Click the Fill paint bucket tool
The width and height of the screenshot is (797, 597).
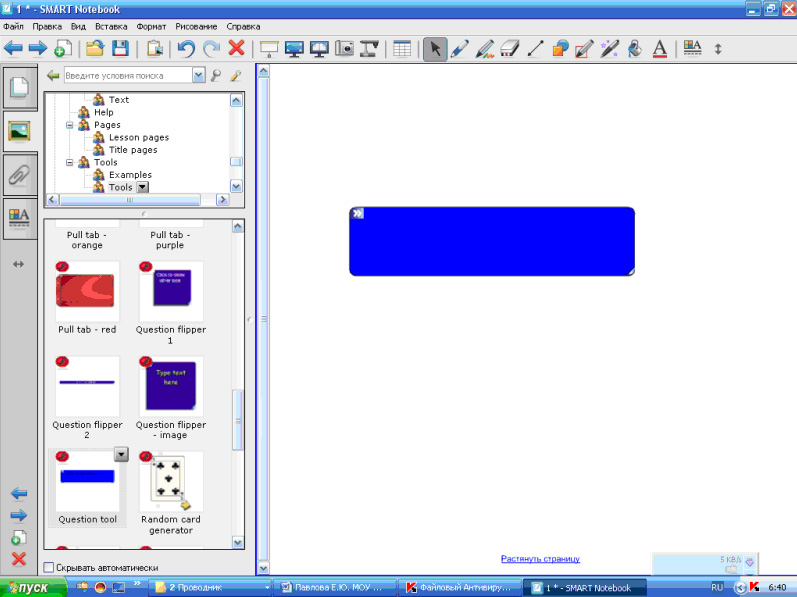pyautogui.click(x=635, y=48)
